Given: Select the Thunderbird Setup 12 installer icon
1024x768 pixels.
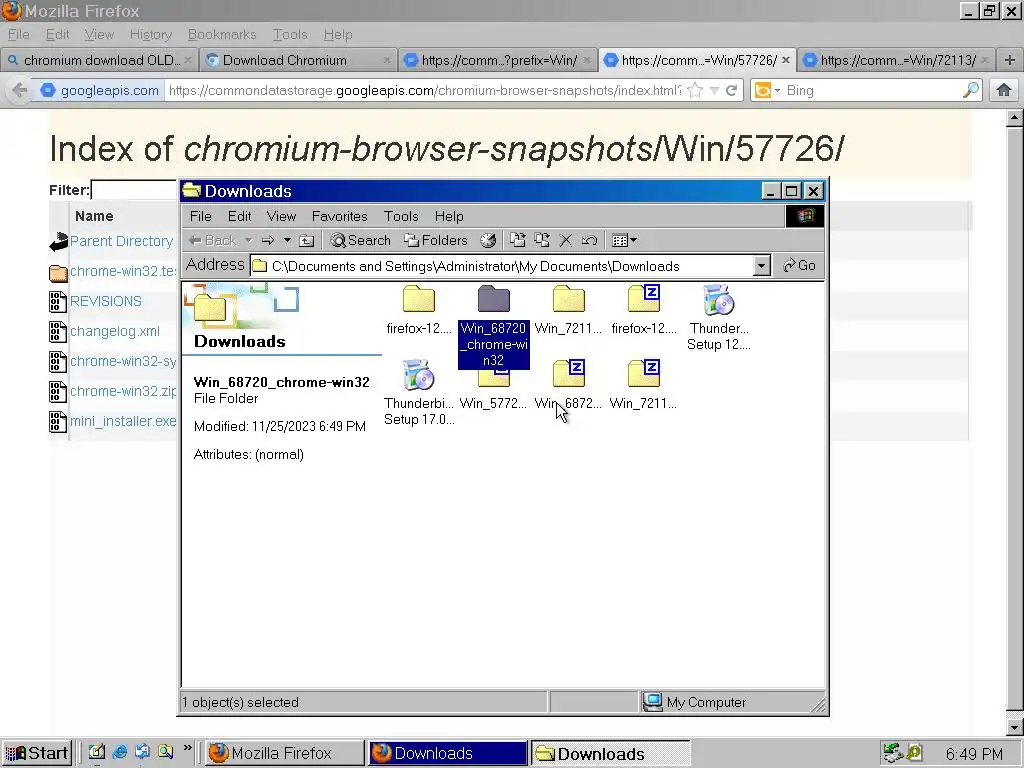Looking at the screenshot, I should [x=718, y=300].
